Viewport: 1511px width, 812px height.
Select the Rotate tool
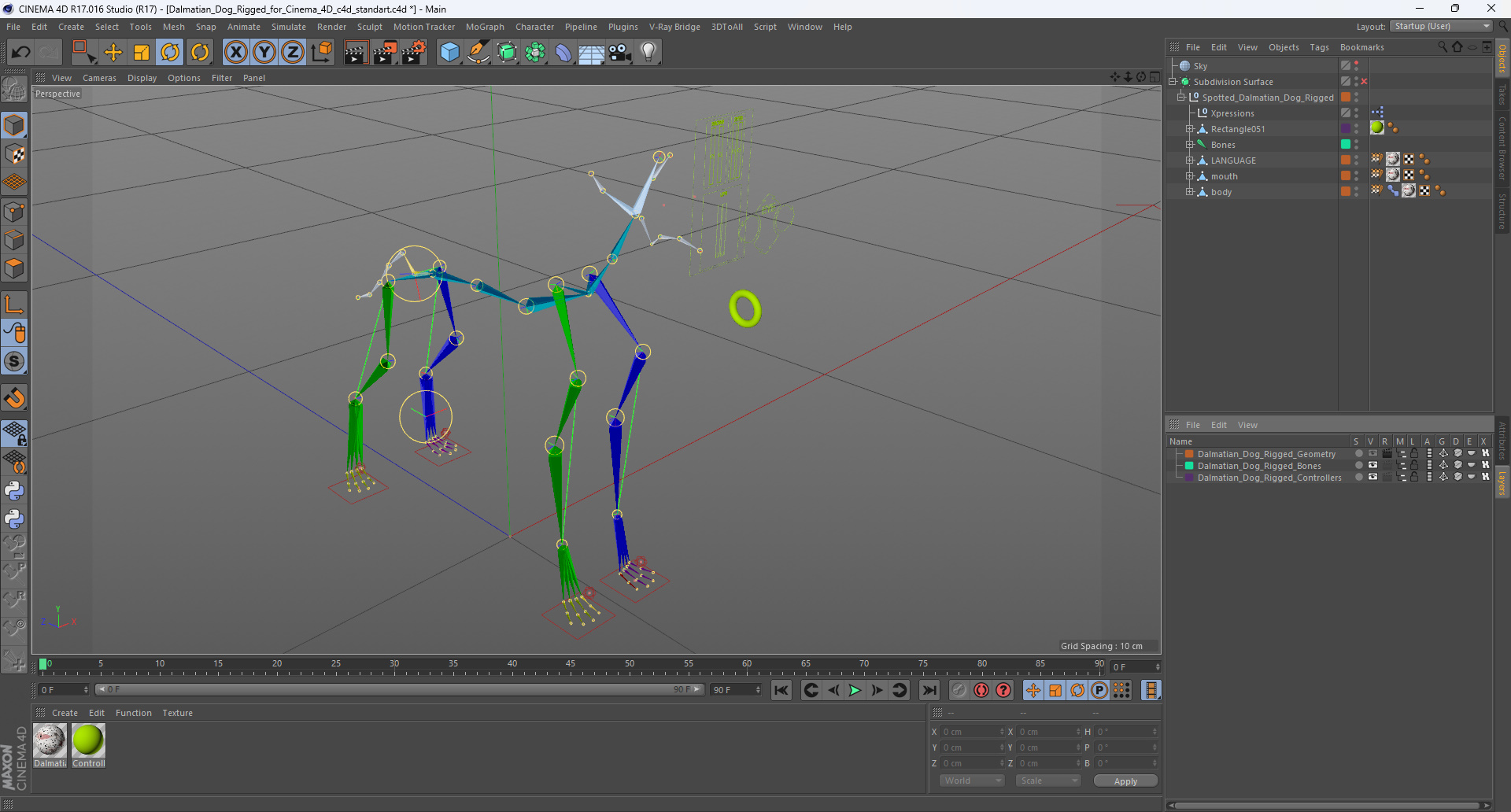(170, 52)
